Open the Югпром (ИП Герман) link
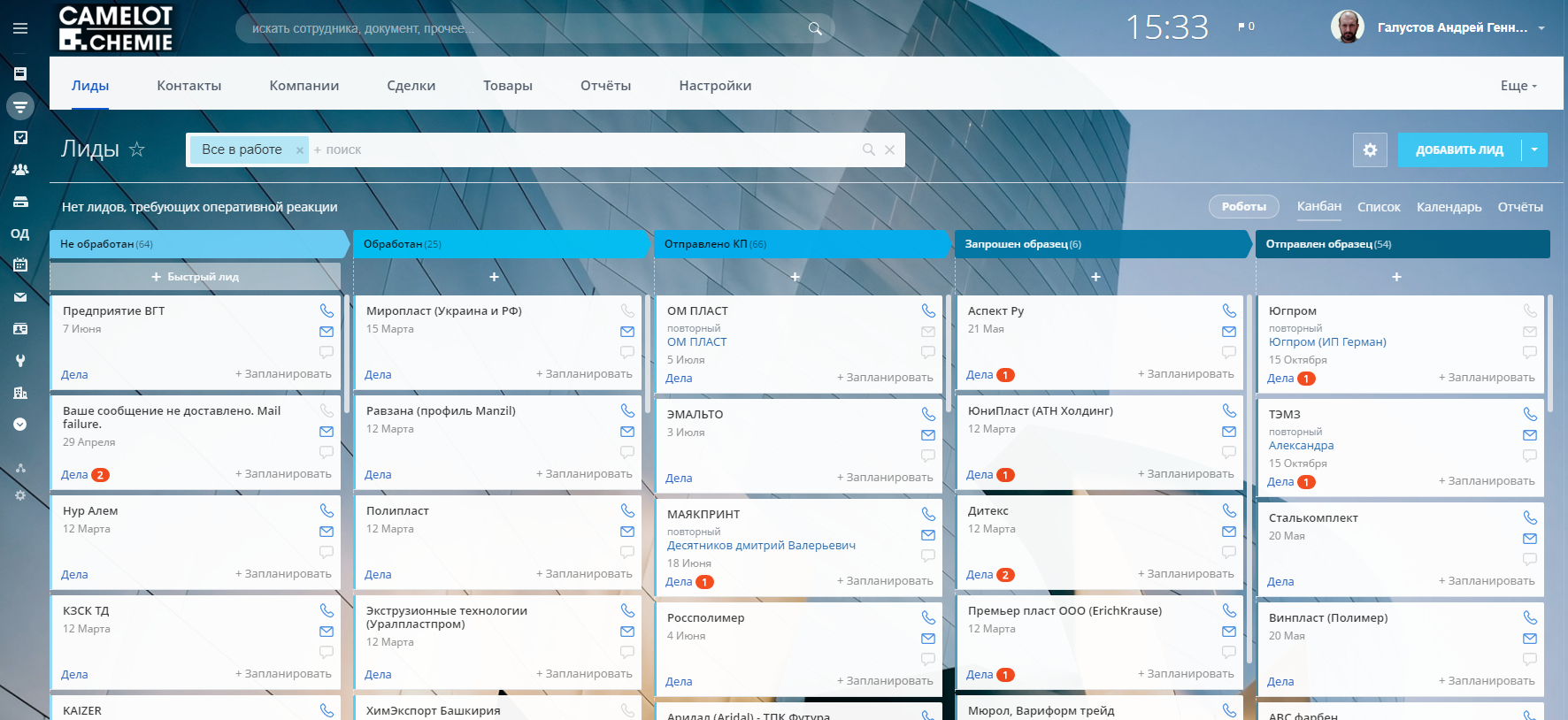 click(x=1327, y=342)
